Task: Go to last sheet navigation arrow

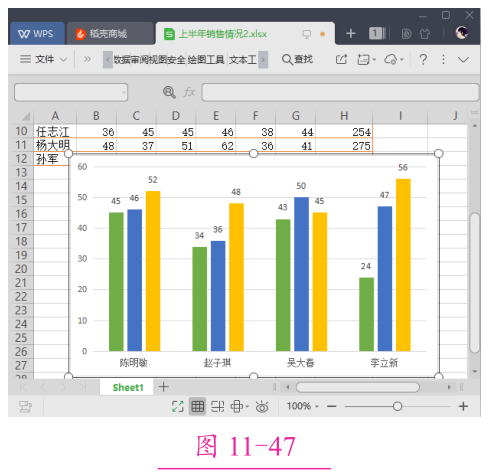Action: [x=82, y=387]
